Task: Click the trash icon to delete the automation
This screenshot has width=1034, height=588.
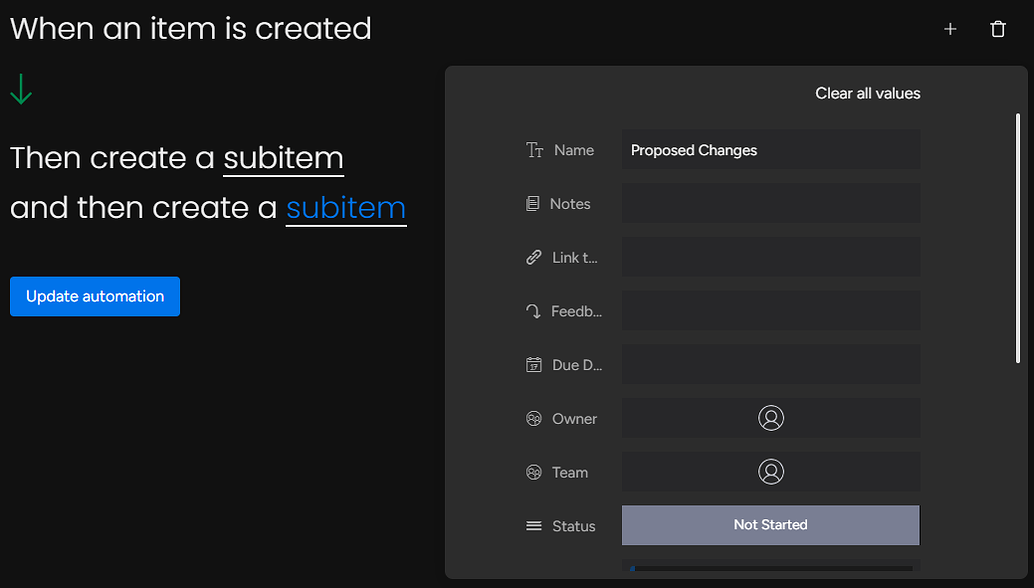Action: click(998, 29)
